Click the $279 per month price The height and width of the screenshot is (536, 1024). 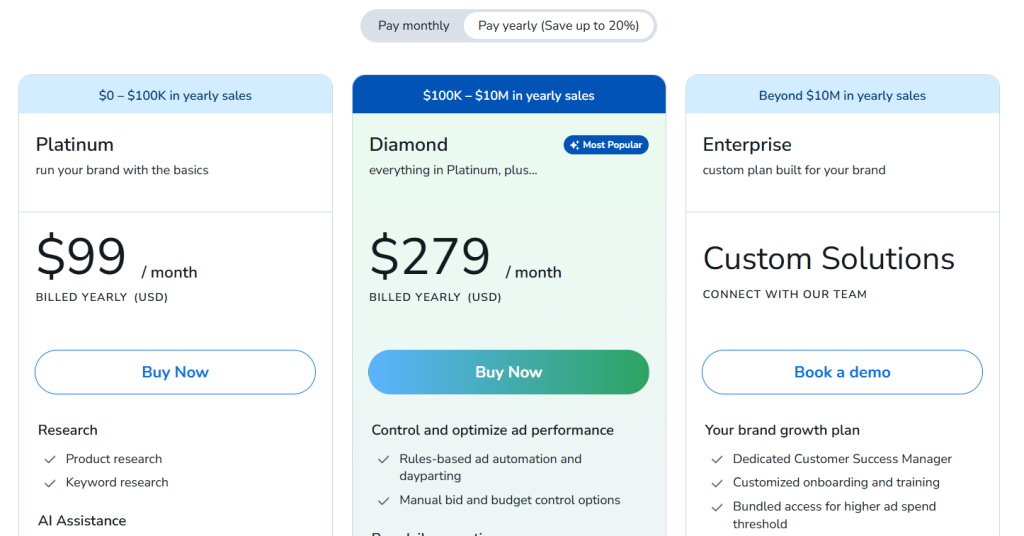pyautogui.click(x=430, y=257)
